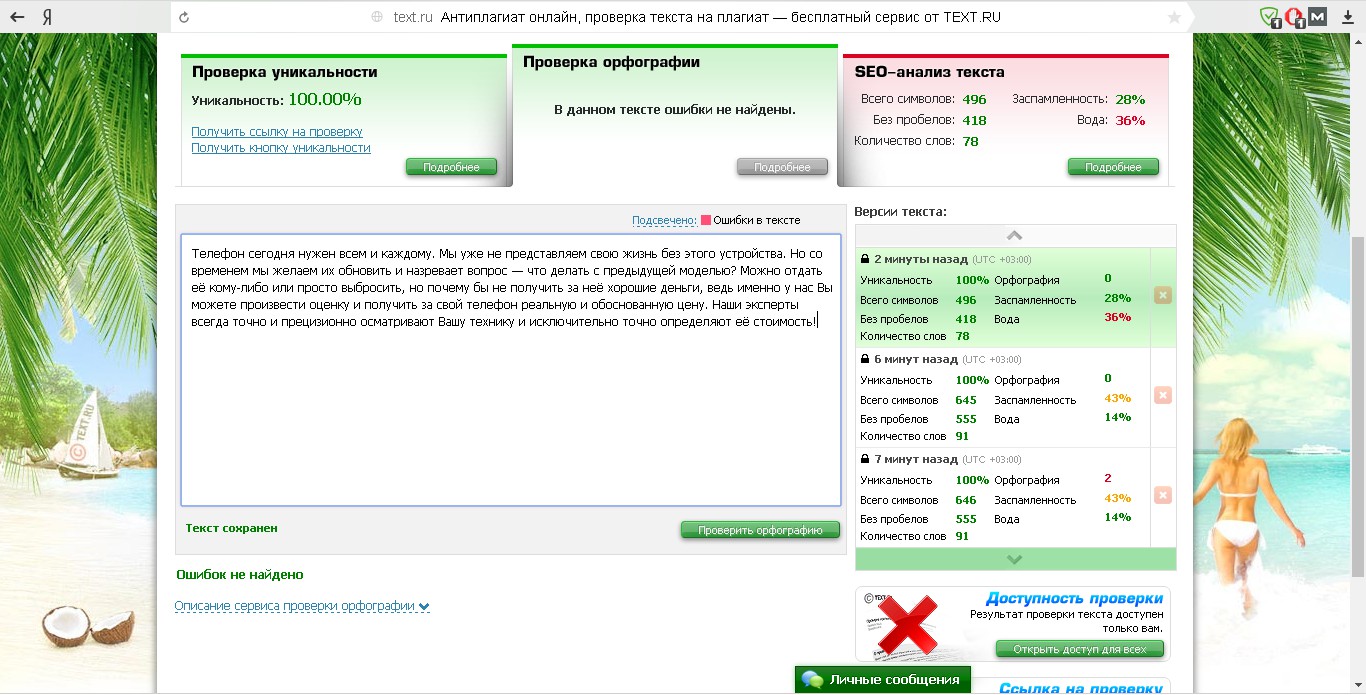The height and width of the screenshot is (695, 1366).
Task: Select the version from 7 минут назад
Action: pyautogui.click(x=1003, y=497)
